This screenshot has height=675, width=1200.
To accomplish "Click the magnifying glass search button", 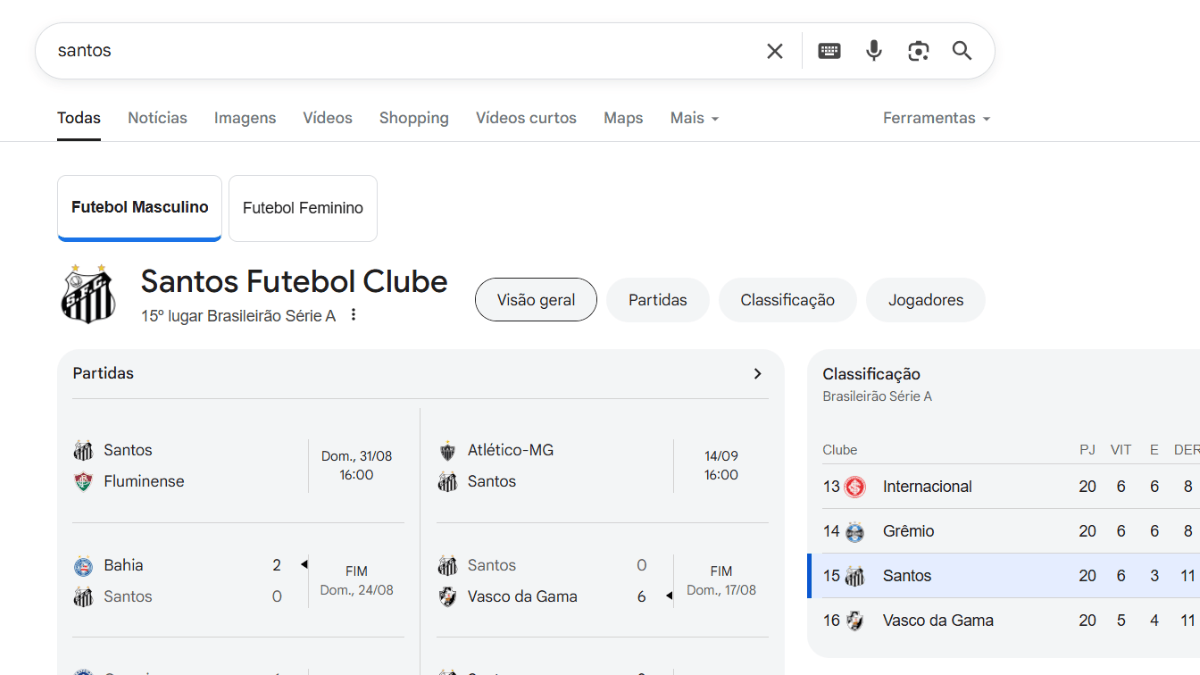I will pos(962,51).
